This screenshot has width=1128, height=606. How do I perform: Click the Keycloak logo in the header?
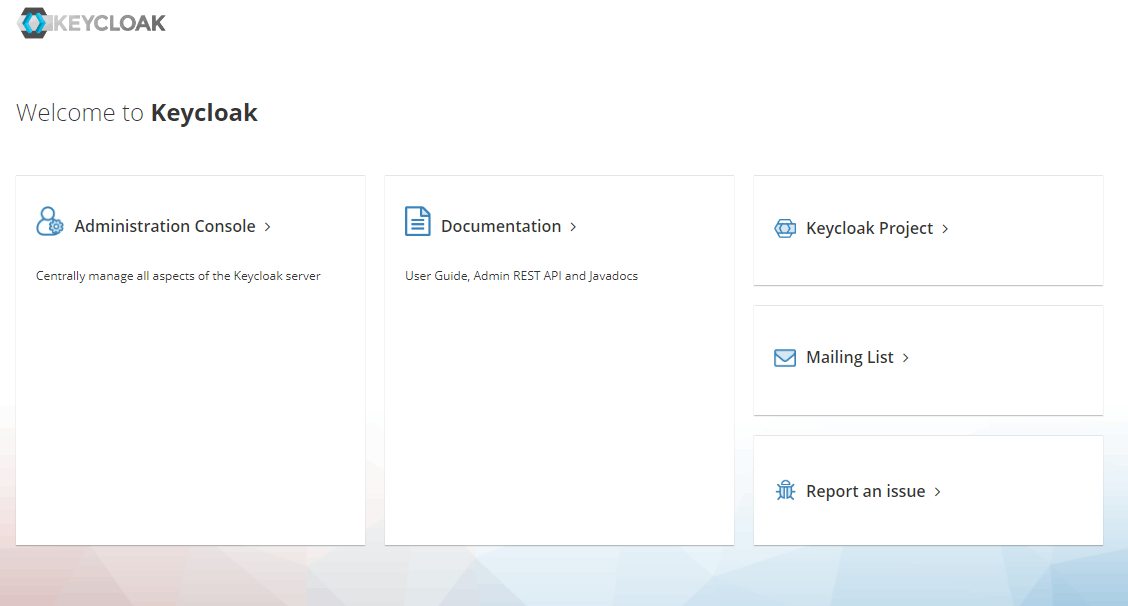[91, 23]
